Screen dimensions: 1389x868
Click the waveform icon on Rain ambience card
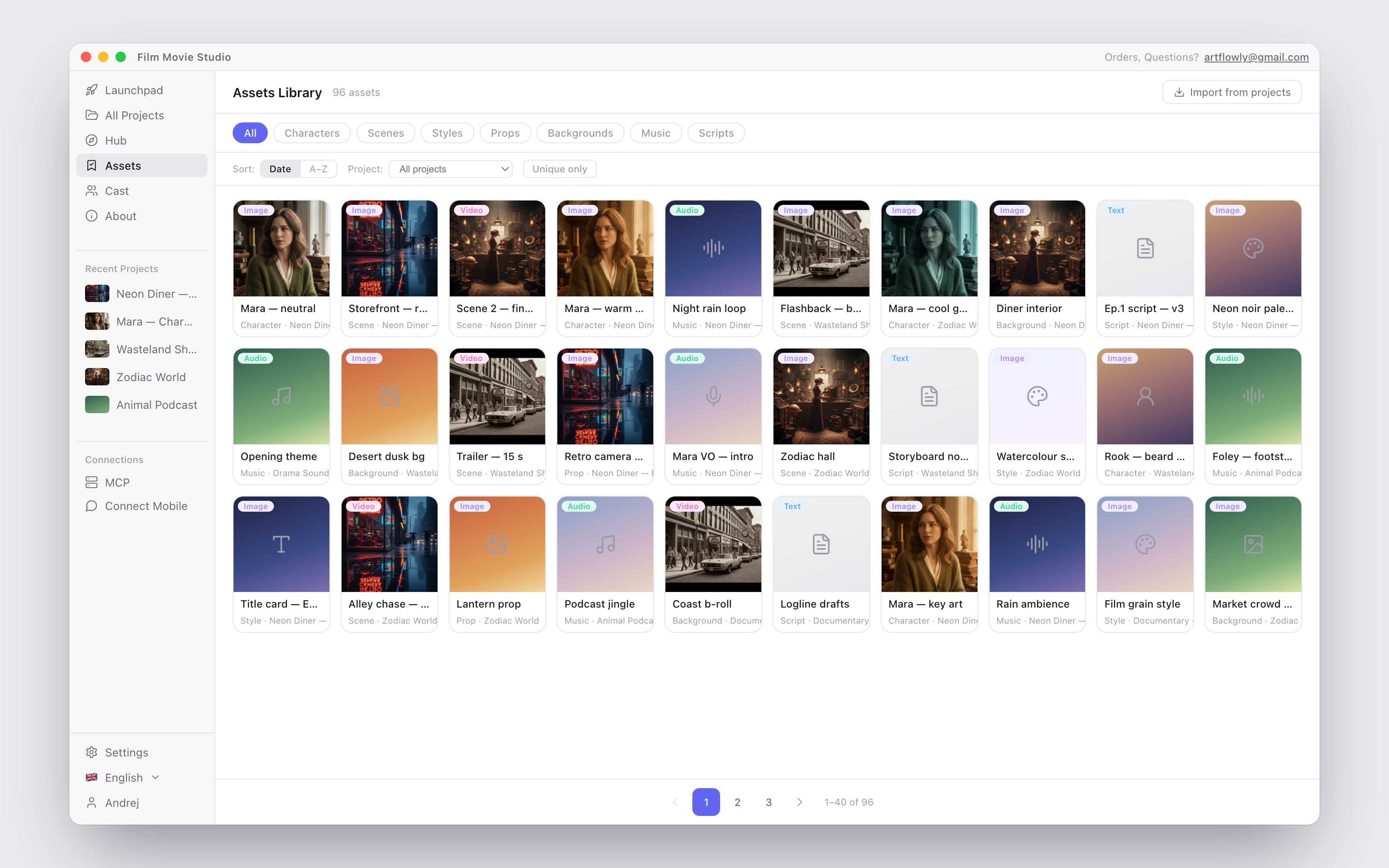point(1037,544)
